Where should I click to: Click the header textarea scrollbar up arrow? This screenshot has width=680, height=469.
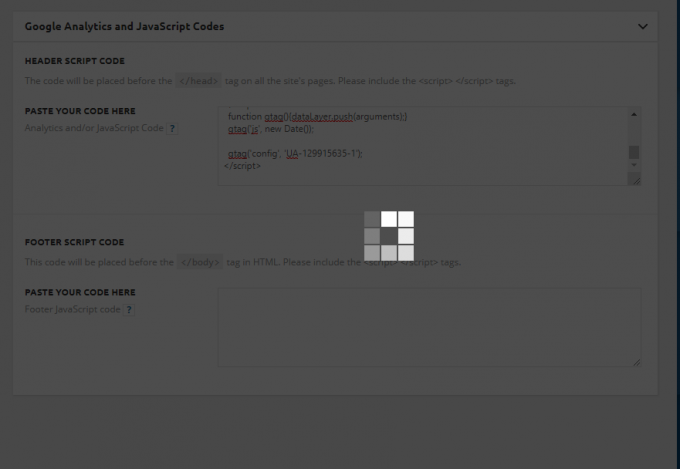click(634, 115)
